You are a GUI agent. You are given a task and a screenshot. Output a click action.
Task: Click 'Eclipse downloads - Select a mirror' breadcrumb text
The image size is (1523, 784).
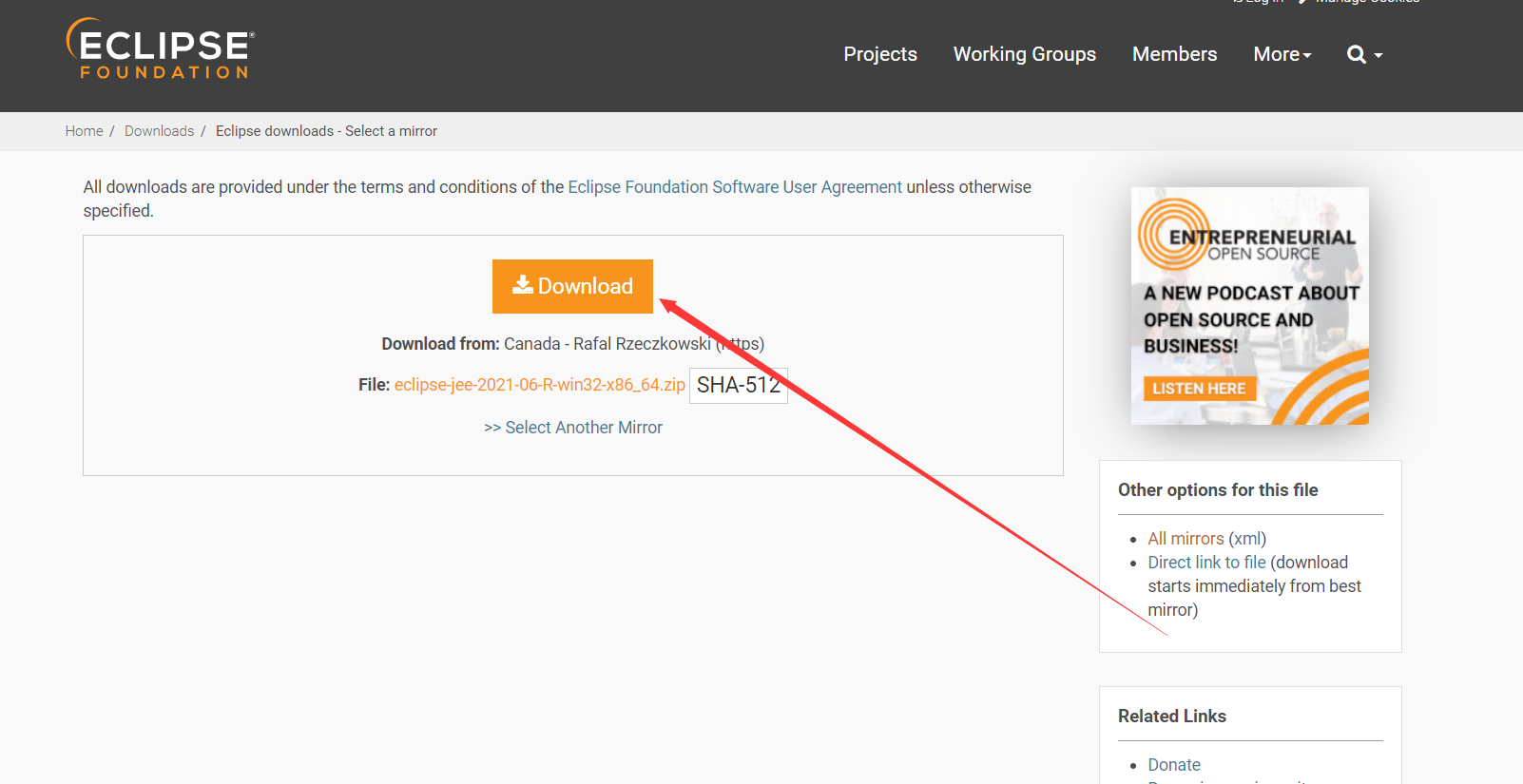pyautogui.click(x=326, y=131)
